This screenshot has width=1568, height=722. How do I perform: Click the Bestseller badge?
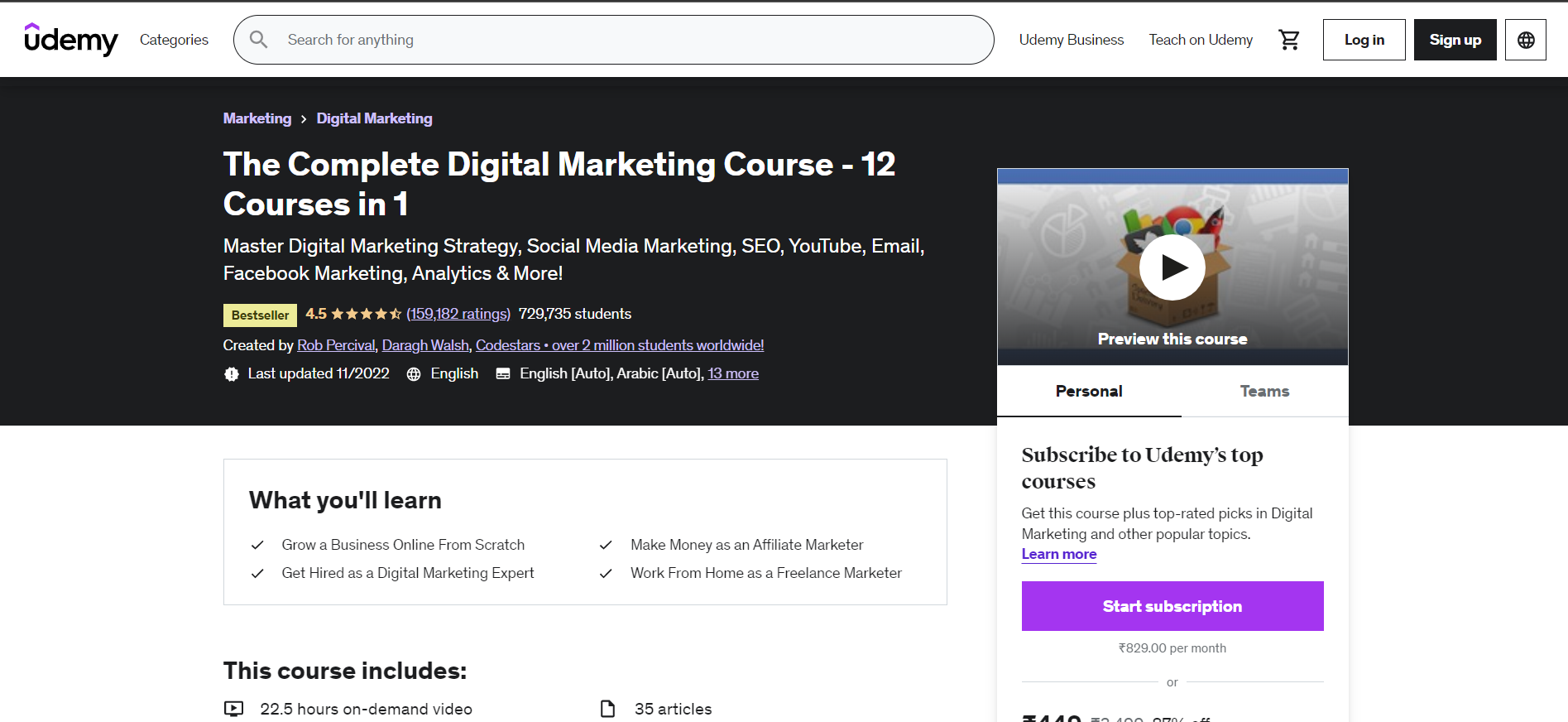coord(260,315)
